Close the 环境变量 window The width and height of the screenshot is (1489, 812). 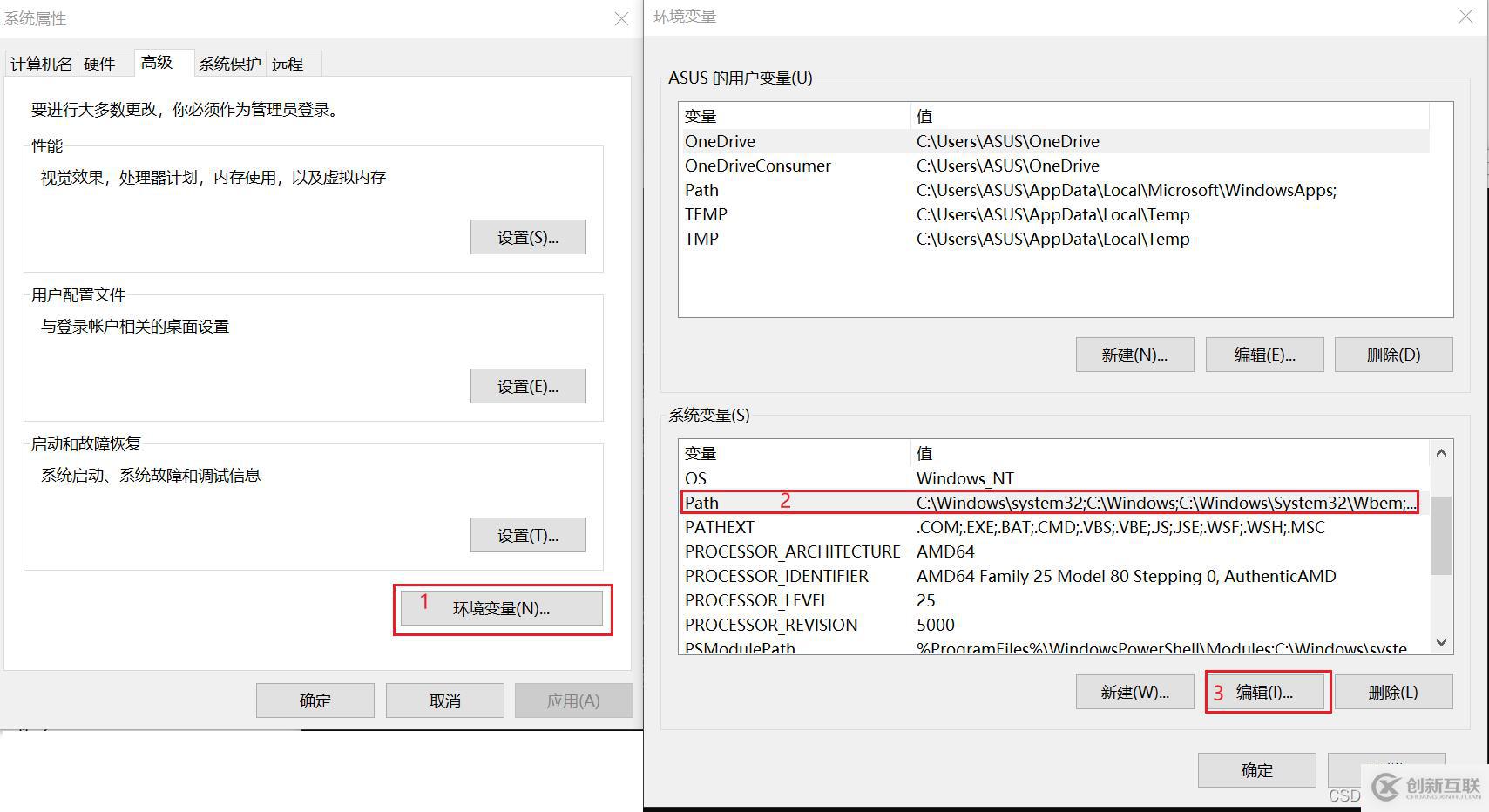[1466, 17]
